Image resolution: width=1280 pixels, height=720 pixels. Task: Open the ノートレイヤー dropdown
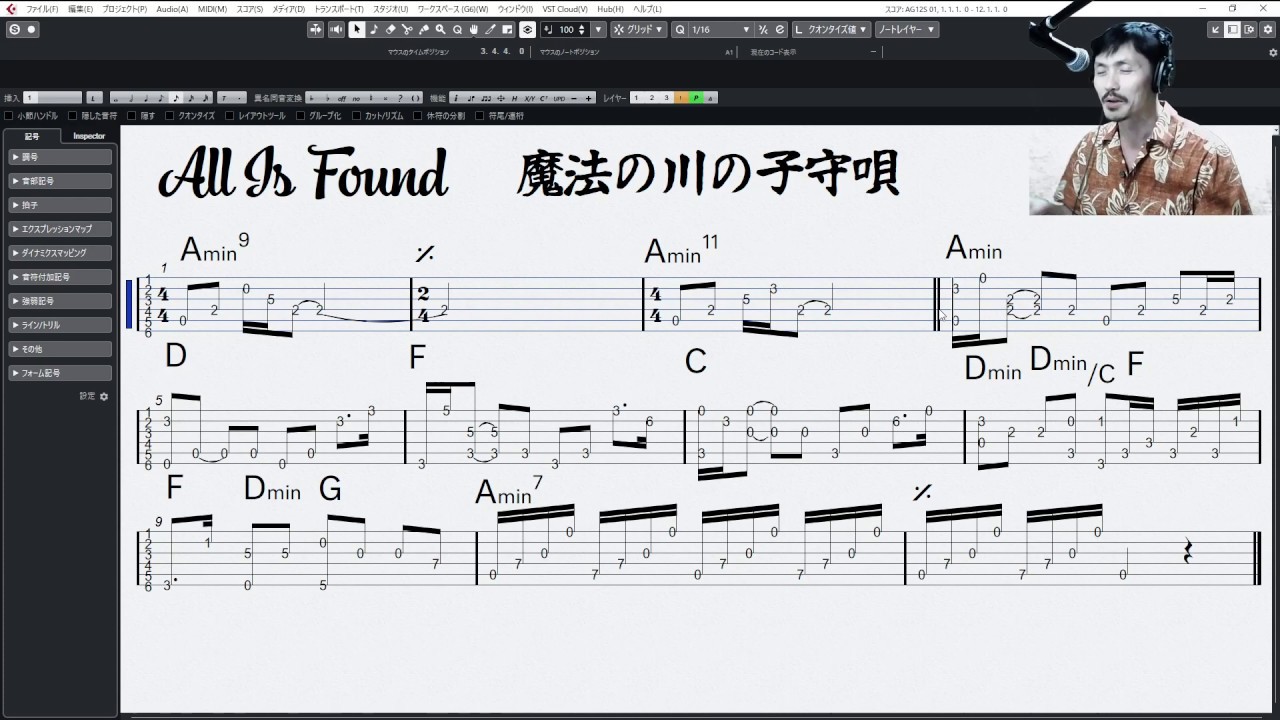pyautogui.click(x=903, y=29)
